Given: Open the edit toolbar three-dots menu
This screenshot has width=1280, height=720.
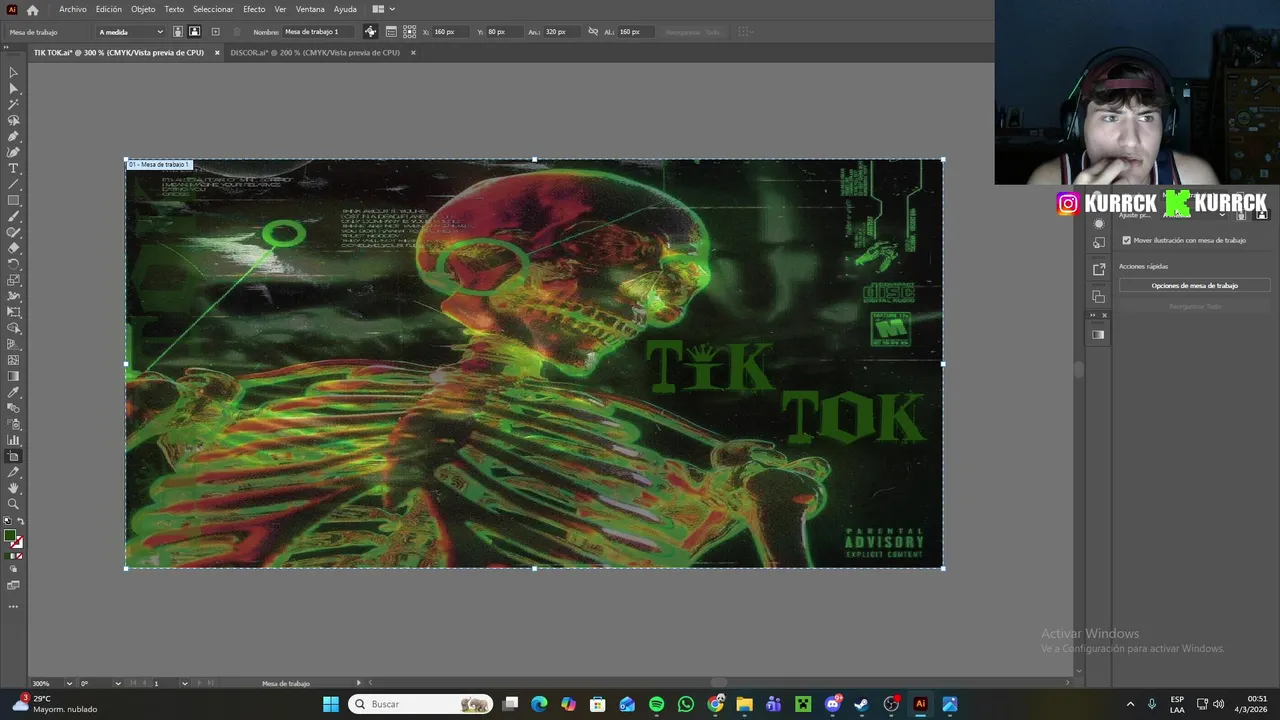Looking at the screenshot, I should click(13, 606).
